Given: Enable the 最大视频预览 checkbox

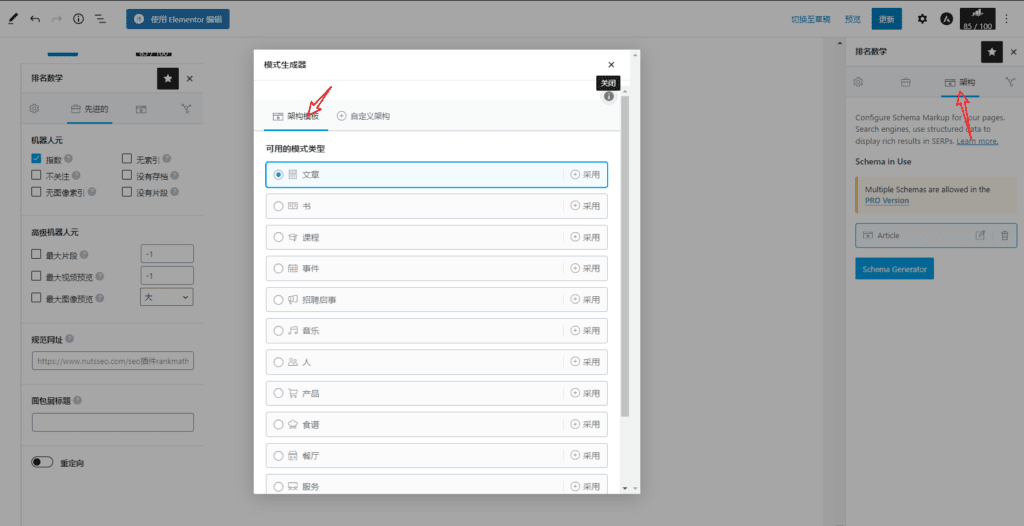Looking at the screenshot, I should (37, 276).
